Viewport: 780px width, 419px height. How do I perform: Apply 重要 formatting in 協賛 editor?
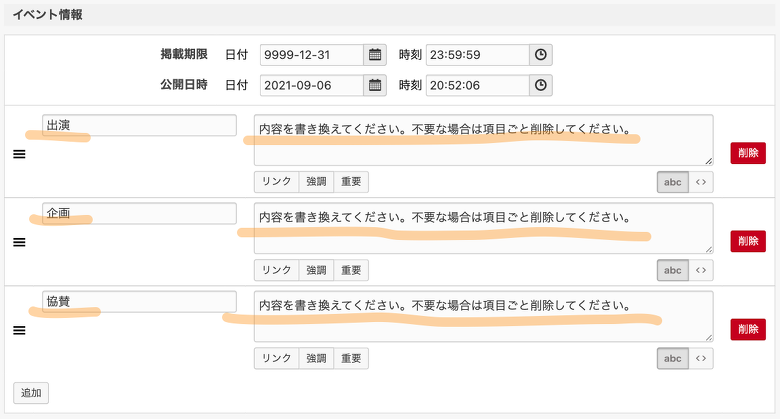(351, 358)
